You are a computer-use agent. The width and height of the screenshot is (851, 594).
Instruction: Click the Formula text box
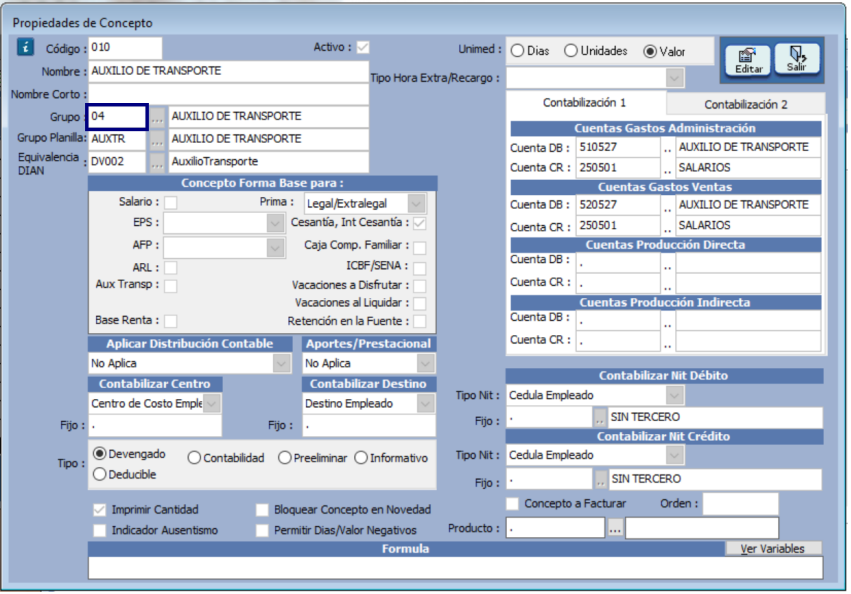click(x=455, y=568)
